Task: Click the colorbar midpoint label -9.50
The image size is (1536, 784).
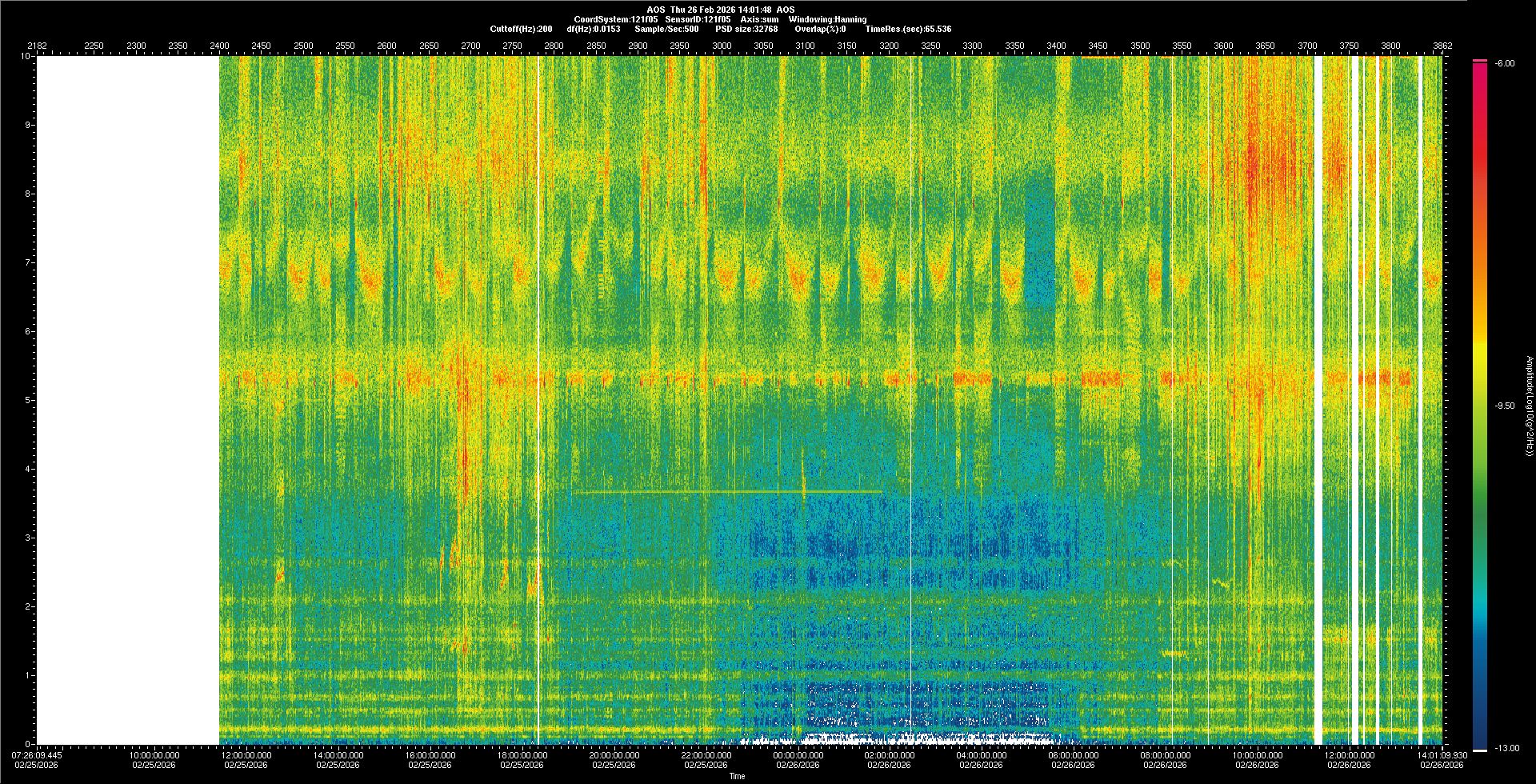Action: click(x=1504, y=406)
